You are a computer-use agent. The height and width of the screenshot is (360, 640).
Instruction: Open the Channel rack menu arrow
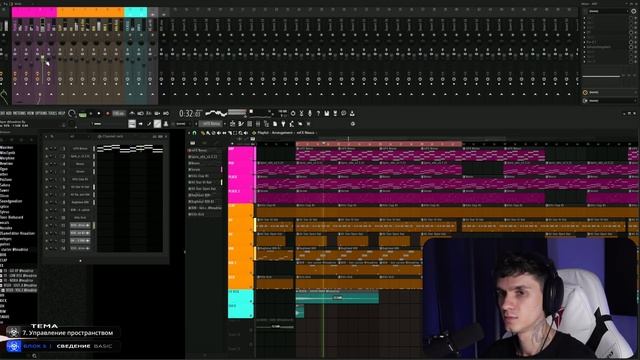(x=46, y=136)
